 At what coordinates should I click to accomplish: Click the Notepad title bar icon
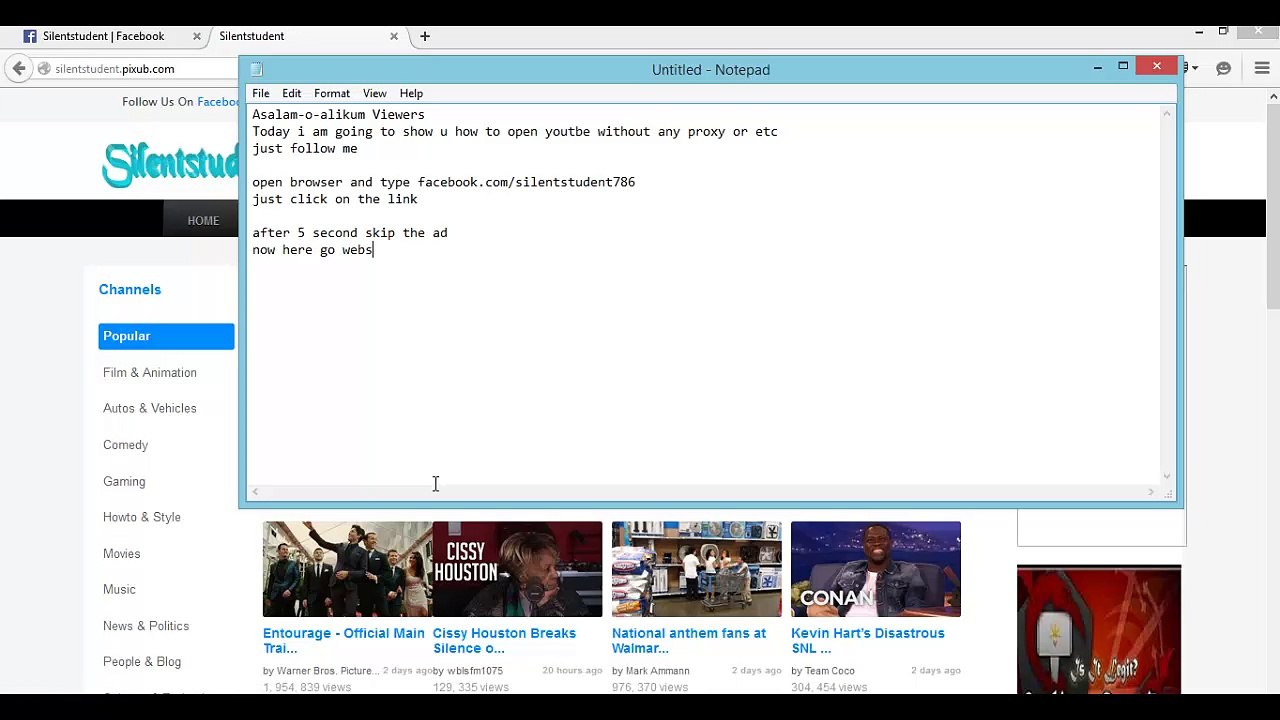click(256, 69)
